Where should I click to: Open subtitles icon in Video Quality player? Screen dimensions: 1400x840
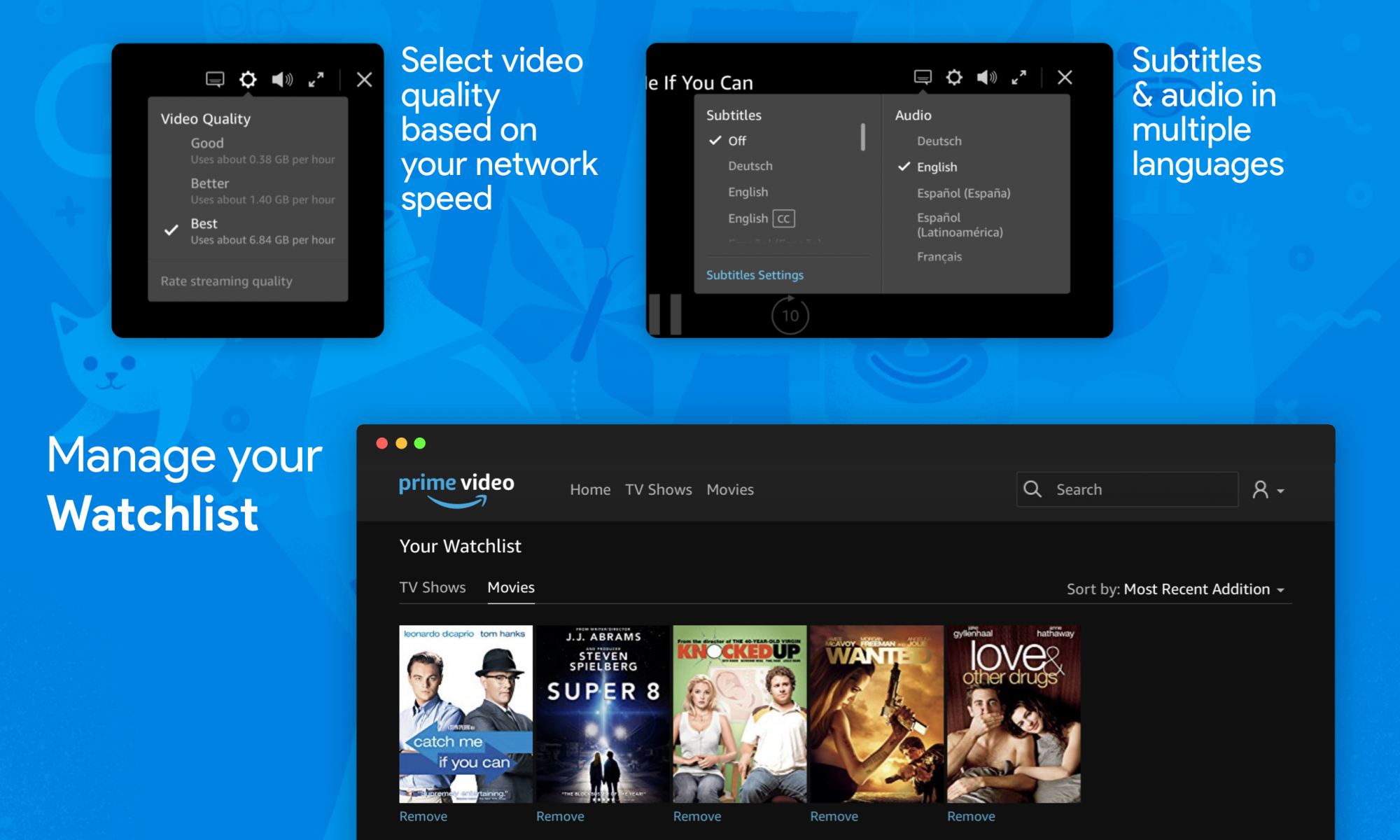tap(215, 79)
